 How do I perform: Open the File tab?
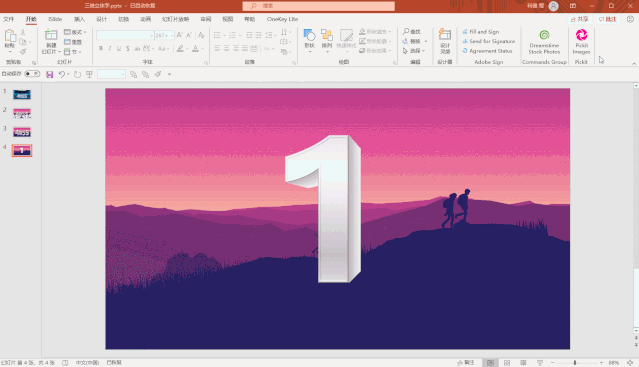coord(9,19)
